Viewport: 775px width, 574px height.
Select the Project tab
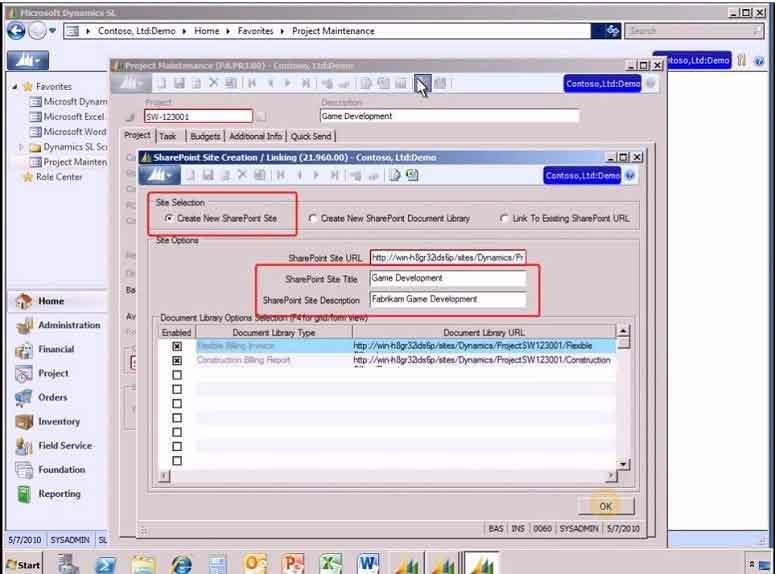(137, 135)
